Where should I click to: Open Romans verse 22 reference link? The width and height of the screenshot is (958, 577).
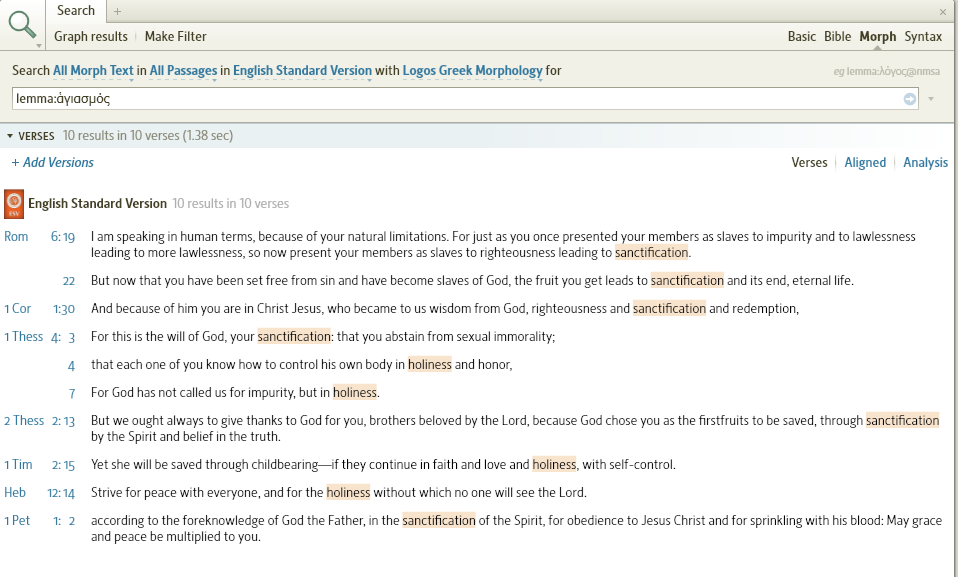(68, 281)
